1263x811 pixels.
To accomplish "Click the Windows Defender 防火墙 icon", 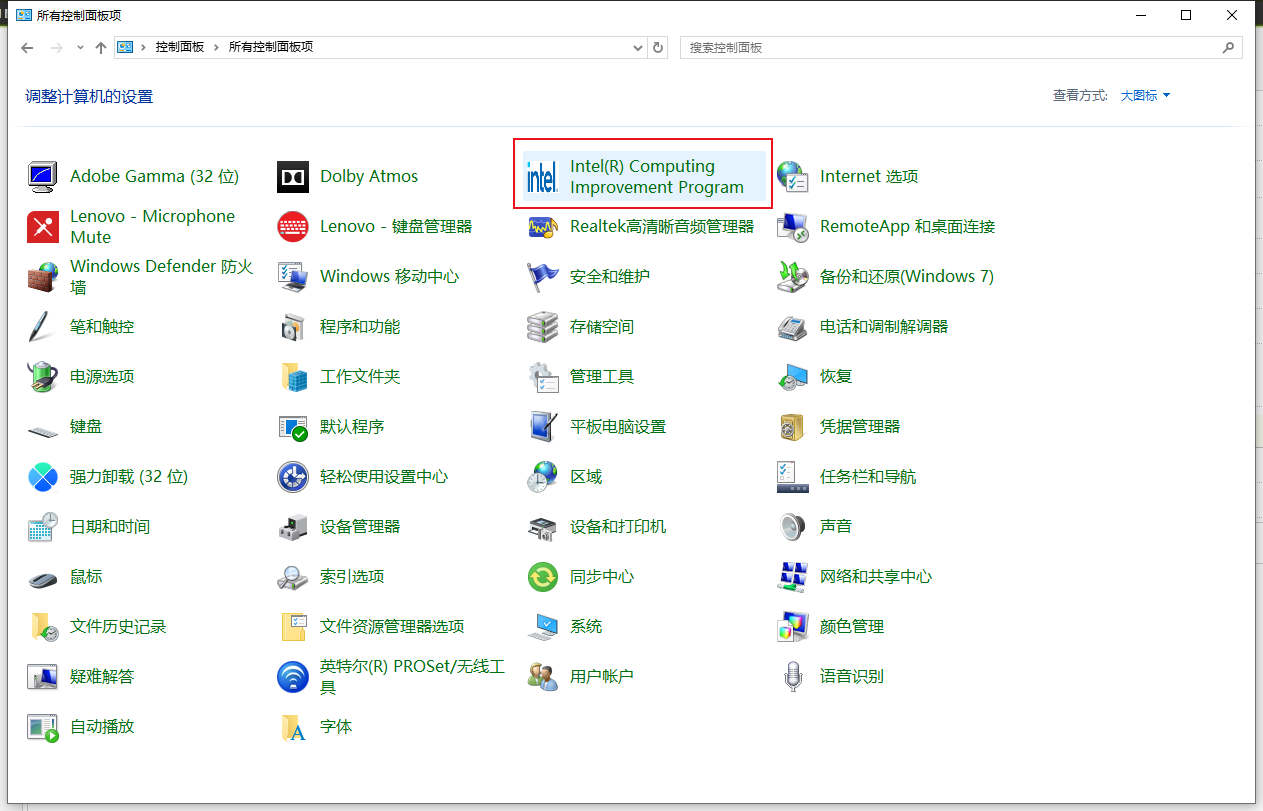I will 43,277.
